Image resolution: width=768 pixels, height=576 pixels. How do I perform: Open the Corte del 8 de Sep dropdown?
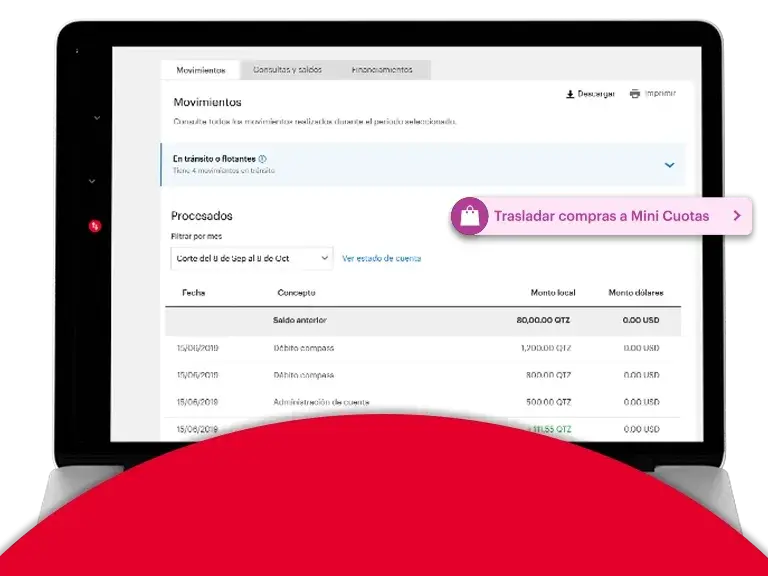coord(252,258)
